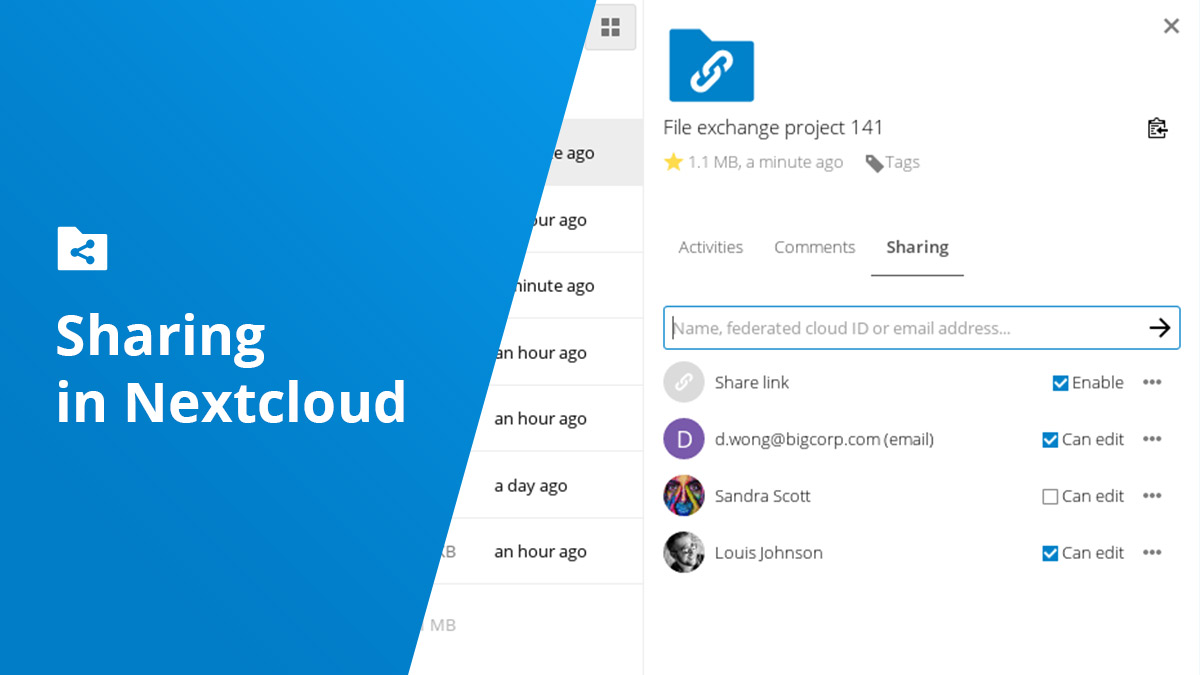Copy the file's internal link via clipboard icon

pos(1157,128)
